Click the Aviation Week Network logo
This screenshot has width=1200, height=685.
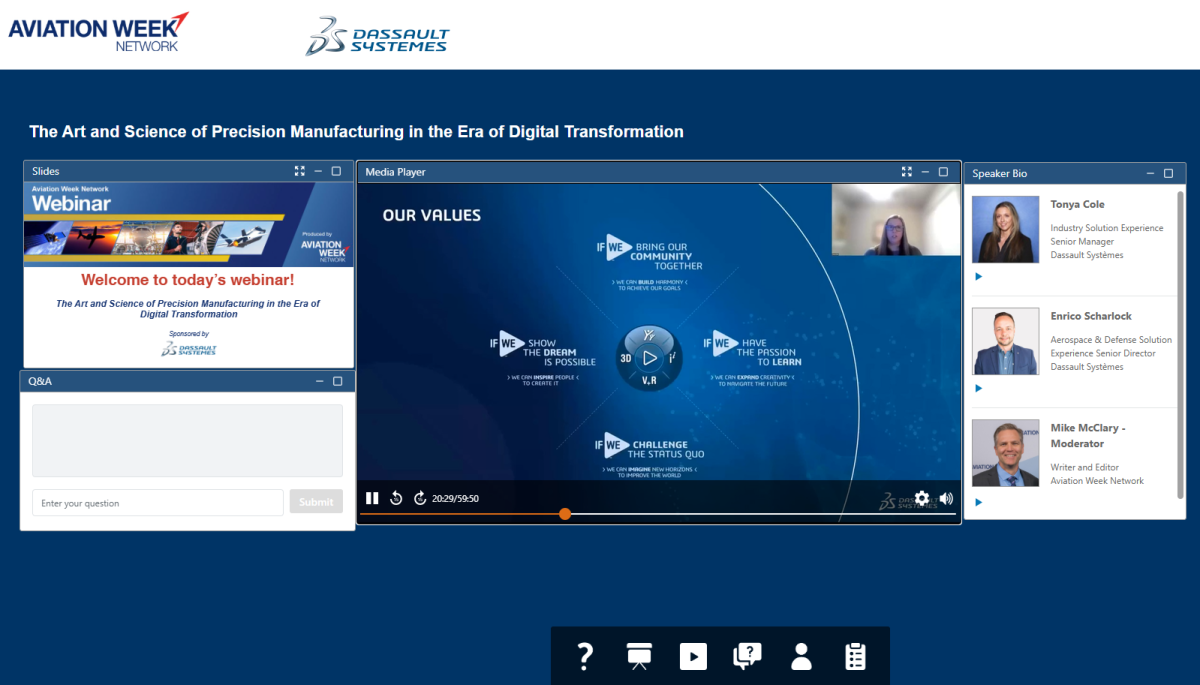tap(98, 32)
